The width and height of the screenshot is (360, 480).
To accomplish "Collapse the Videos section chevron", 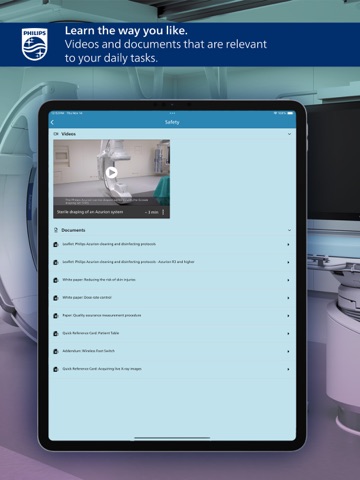I will (x=289, y=134).
